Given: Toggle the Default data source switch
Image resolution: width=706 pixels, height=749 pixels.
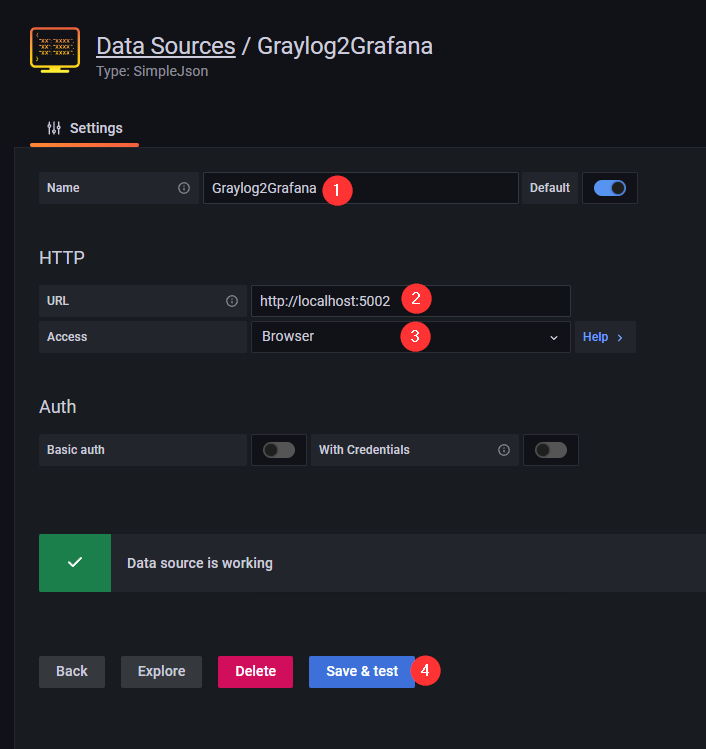Looking at the screenshot, I should pyautogui.click(x=610, y=188).
